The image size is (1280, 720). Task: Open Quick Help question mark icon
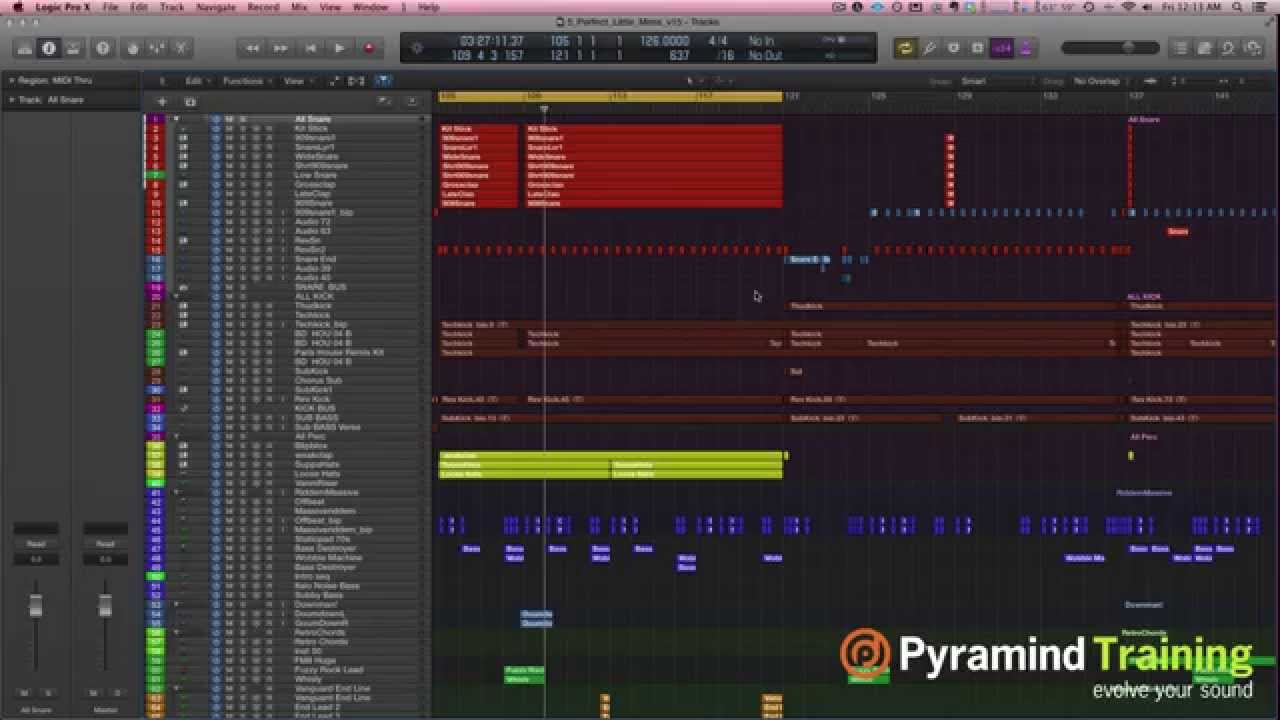(103, 48)
